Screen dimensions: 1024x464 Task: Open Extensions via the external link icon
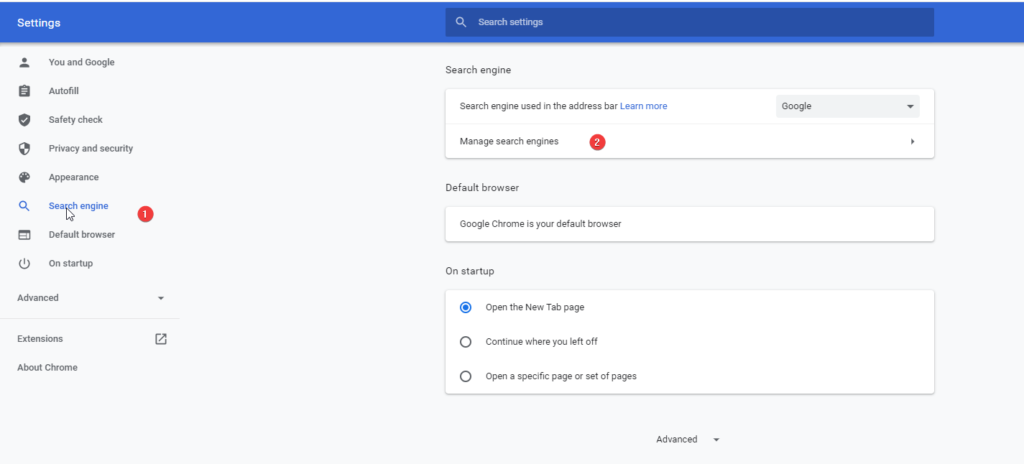(161, 339)
